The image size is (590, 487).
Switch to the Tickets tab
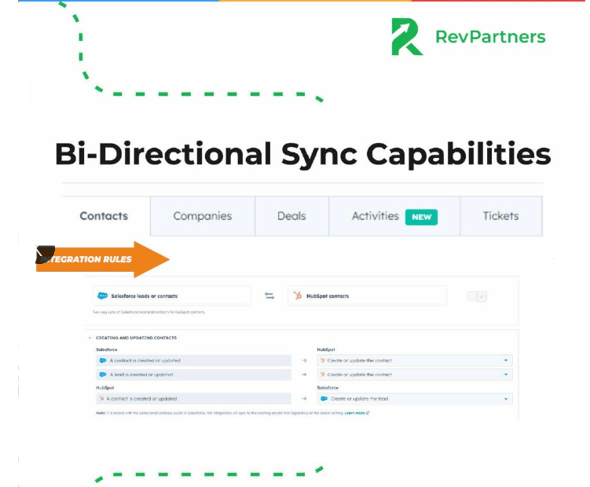click(x=501, y=216)
